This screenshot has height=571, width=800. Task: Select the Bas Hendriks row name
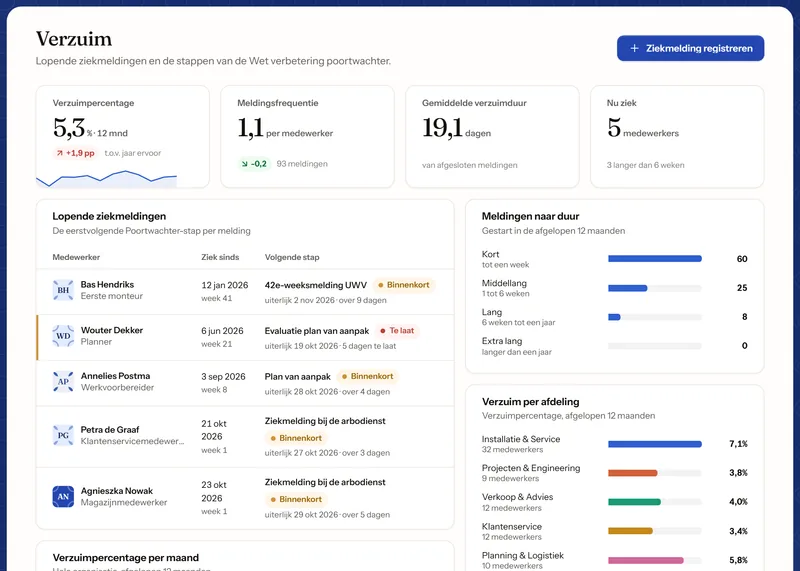[107, 285]
